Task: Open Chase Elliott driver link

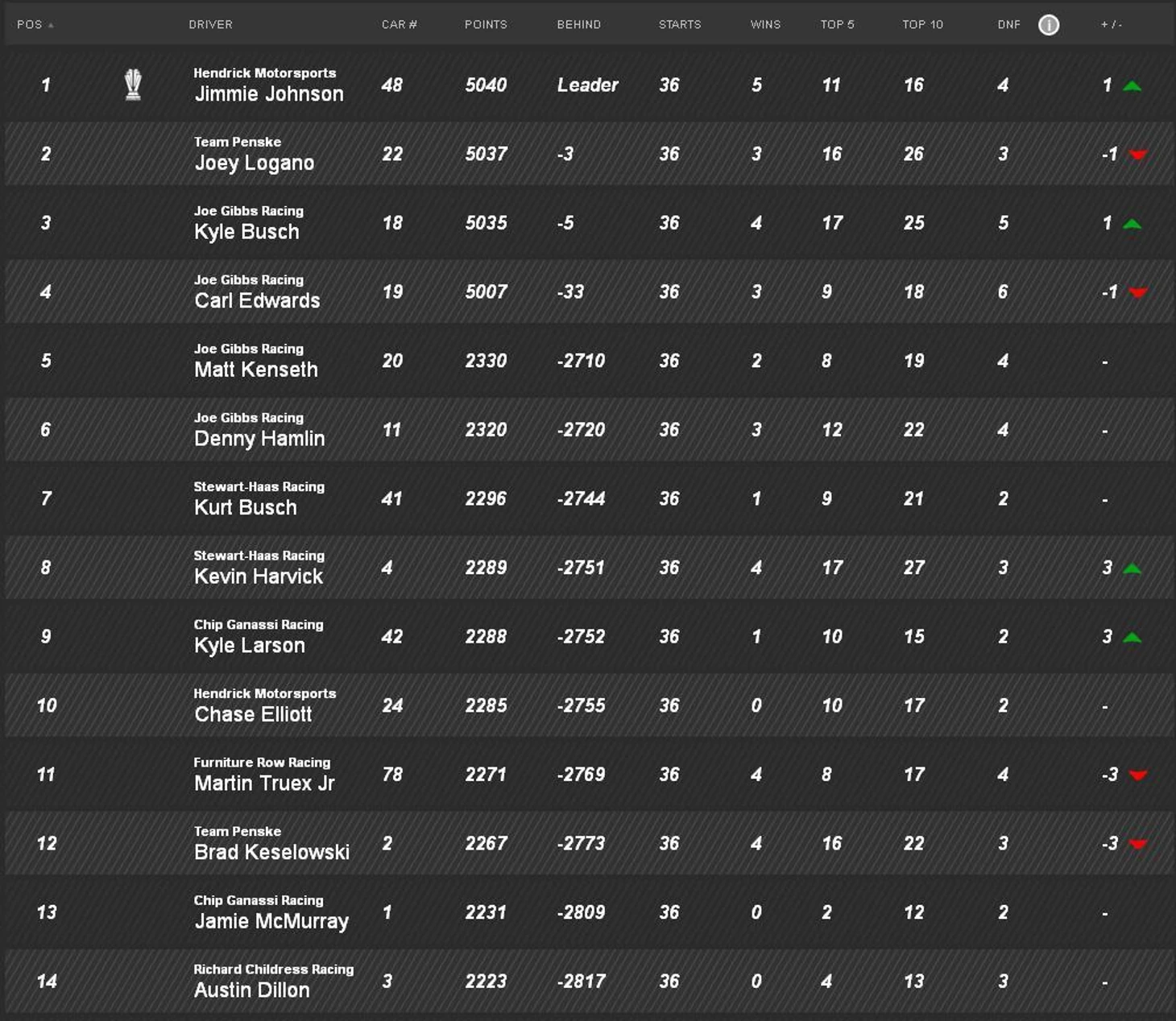Action: [x=252, y=714]
